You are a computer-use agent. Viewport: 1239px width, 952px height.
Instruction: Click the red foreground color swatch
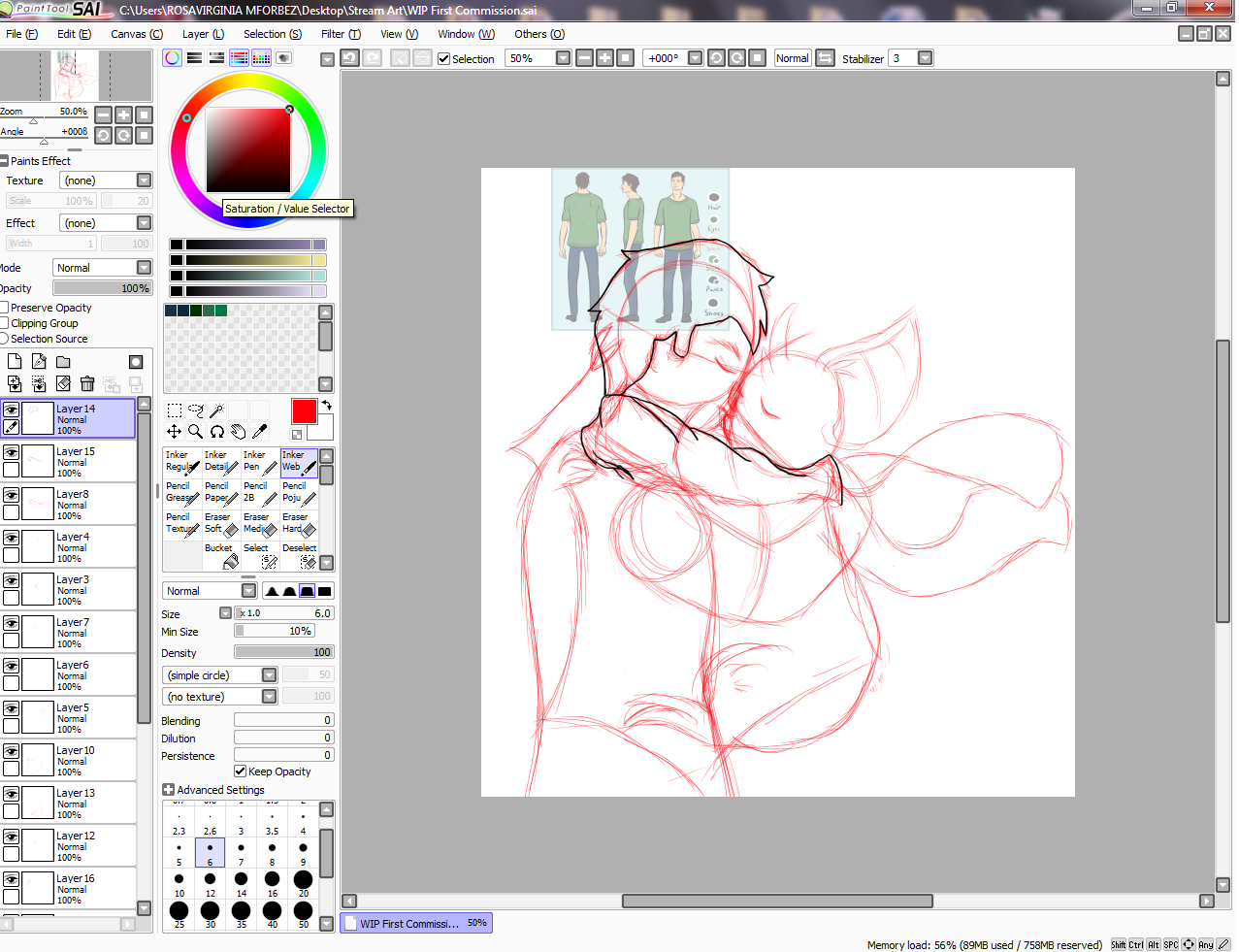pyautogui.click(x=304, y=411)
